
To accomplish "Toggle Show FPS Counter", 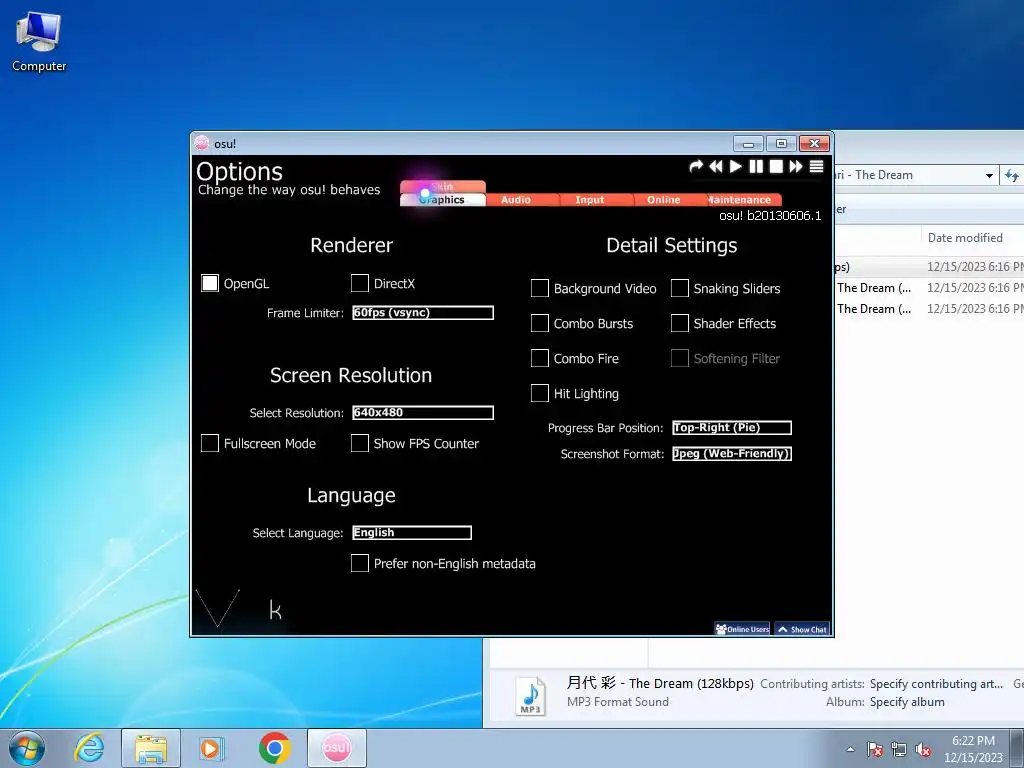I will tap(360, 443).
